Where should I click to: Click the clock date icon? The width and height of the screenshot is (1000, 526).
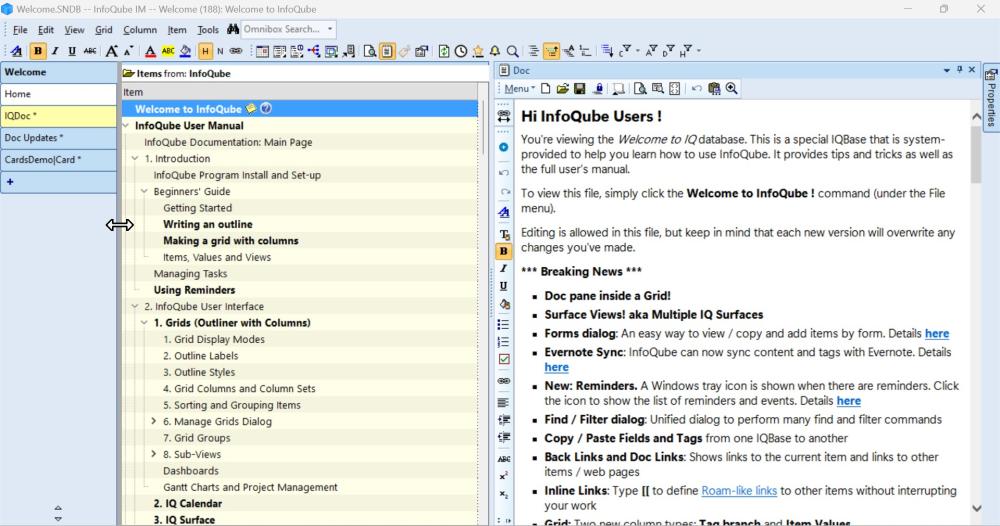tap(460, 51)
